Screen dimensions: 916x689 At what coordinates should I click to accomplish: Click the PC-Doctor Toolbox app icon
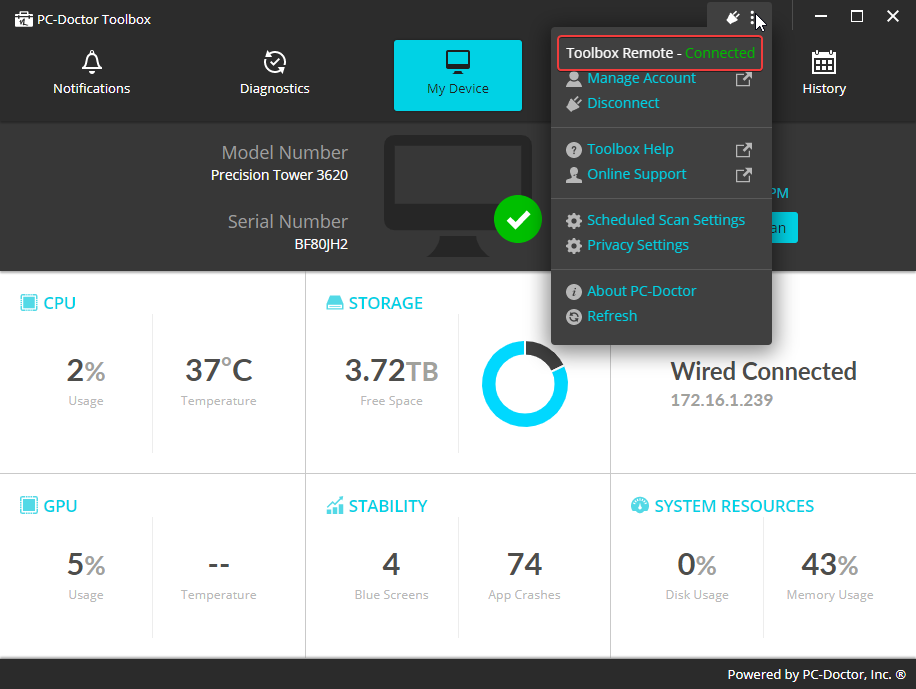[x=23, y=19]
